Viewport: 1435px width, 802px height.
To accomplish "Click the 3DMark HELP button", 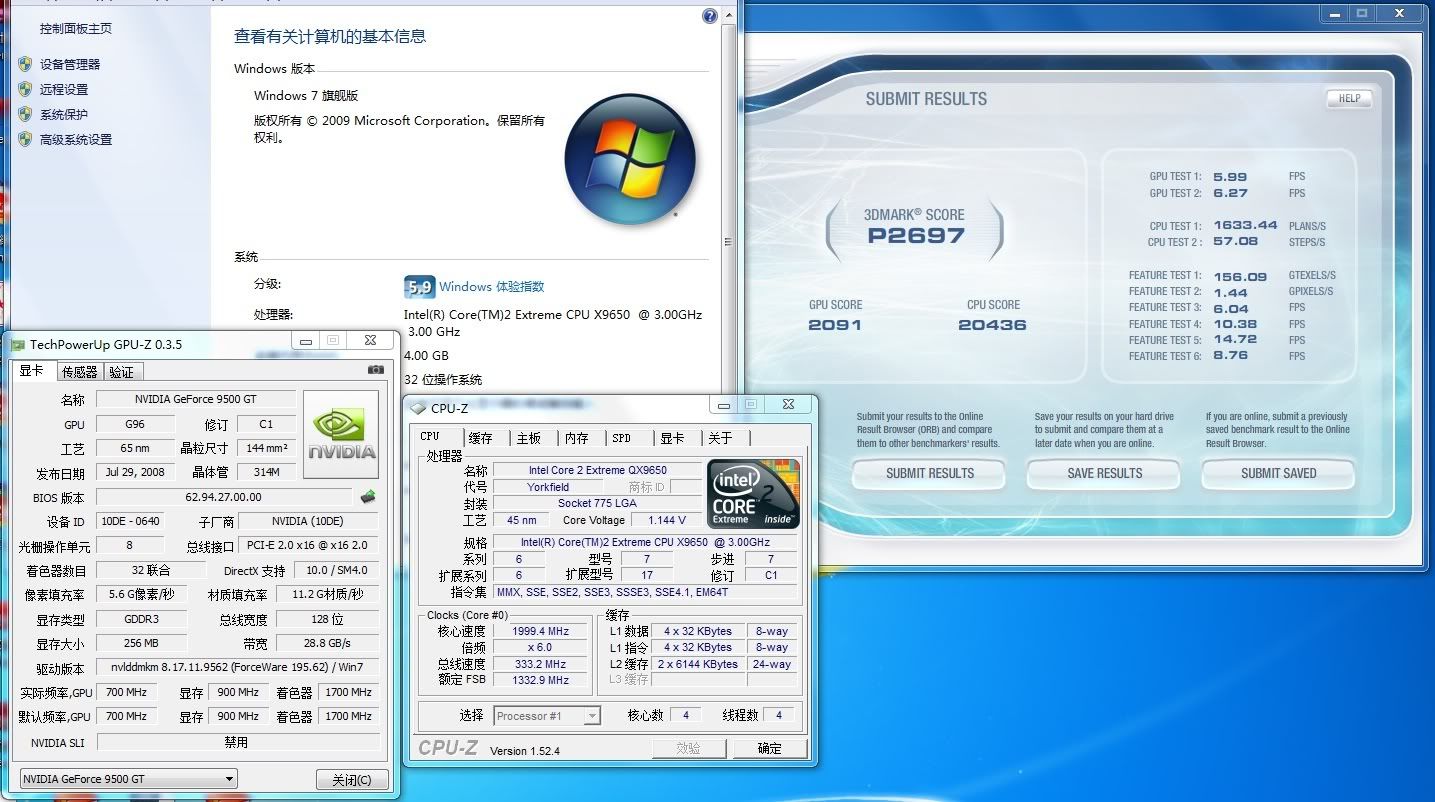I will (x=1349, y=98).
